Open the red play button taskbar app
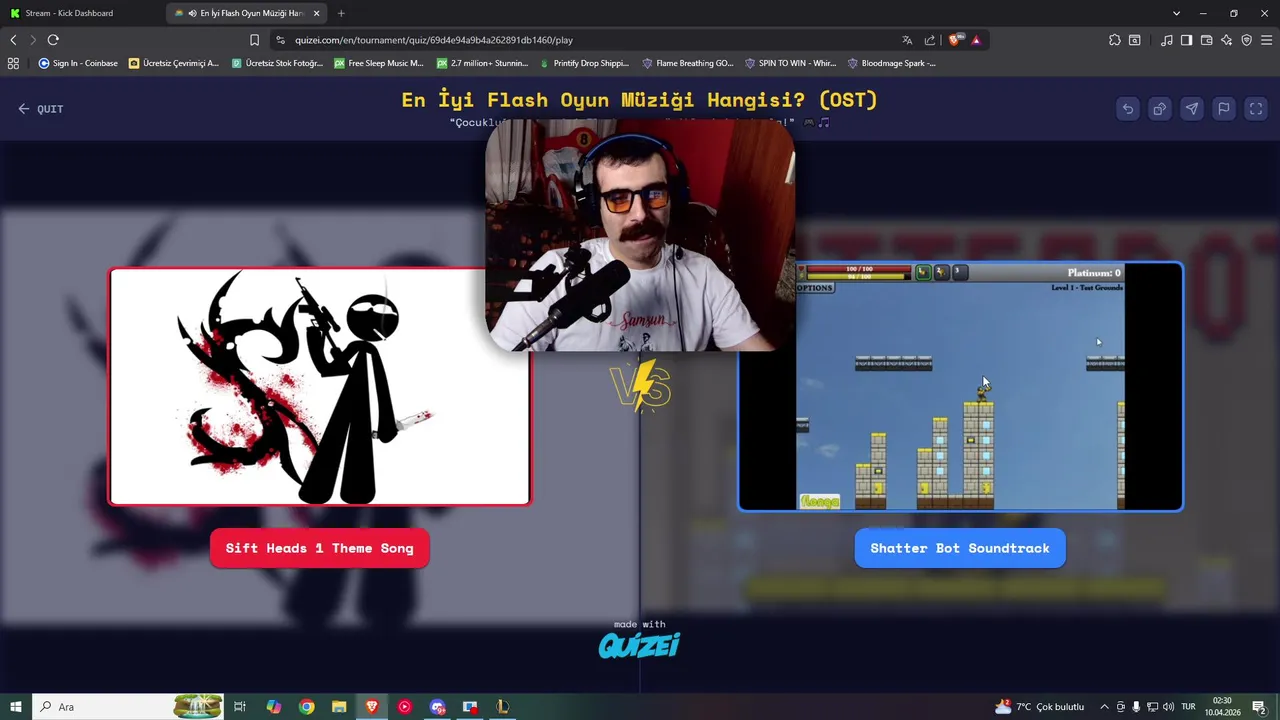1280x720 pixels. point(404,707)
